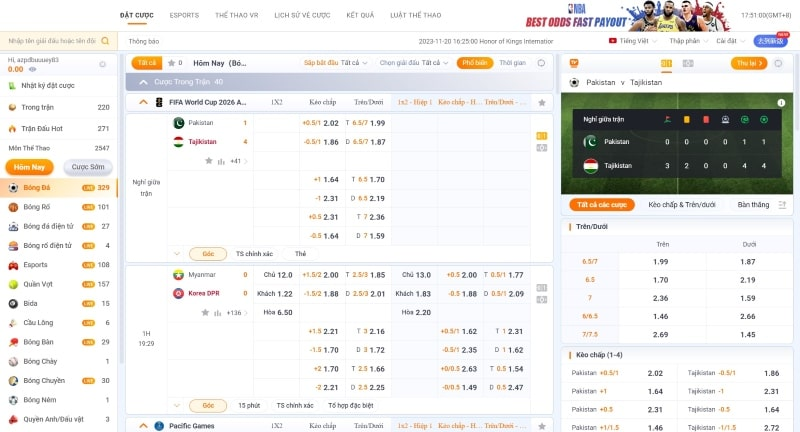
Task: Open LUẬT THỂ THAO rules menu
Action: 416,15
